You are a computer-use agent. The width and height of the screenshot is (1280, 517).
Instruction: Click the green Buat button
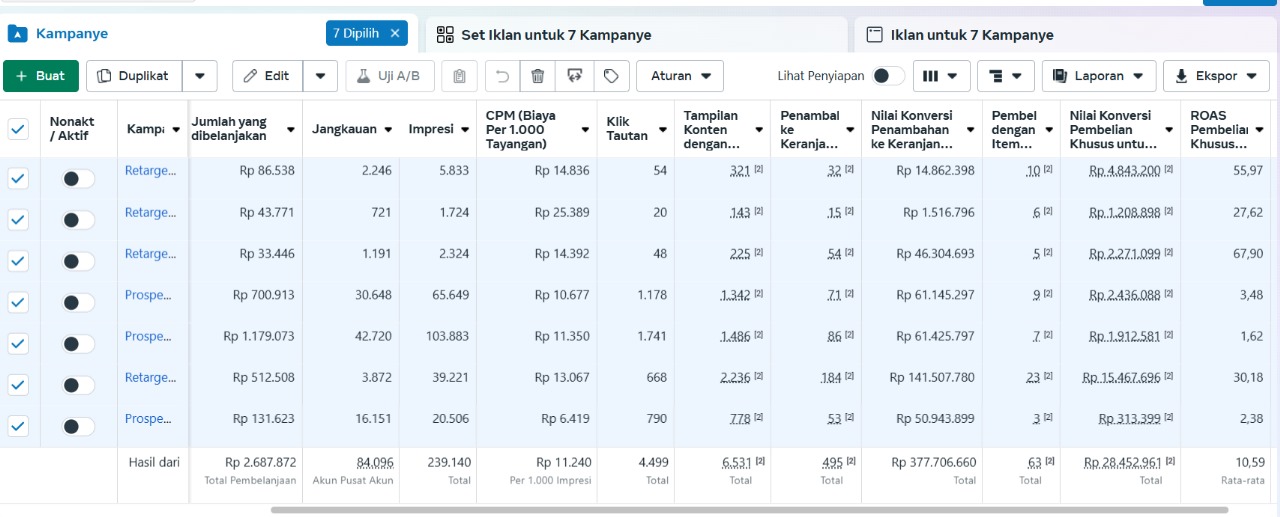pyautogui.click(x=40, y=76)
